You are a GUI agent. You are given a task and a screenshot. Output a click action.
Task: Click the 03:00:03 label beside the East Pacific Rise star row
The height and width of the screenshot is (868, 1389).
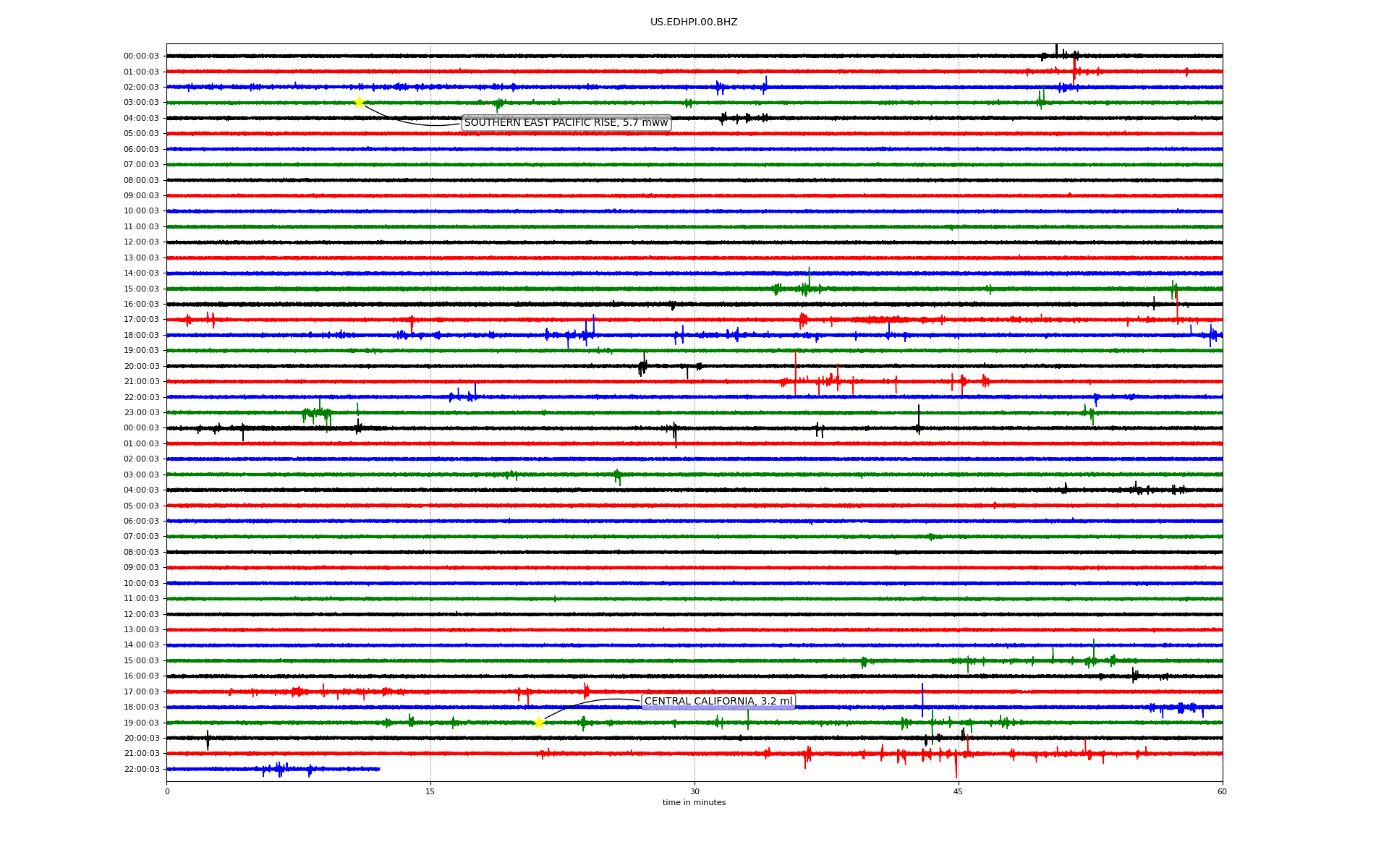[x=141, y=103]
